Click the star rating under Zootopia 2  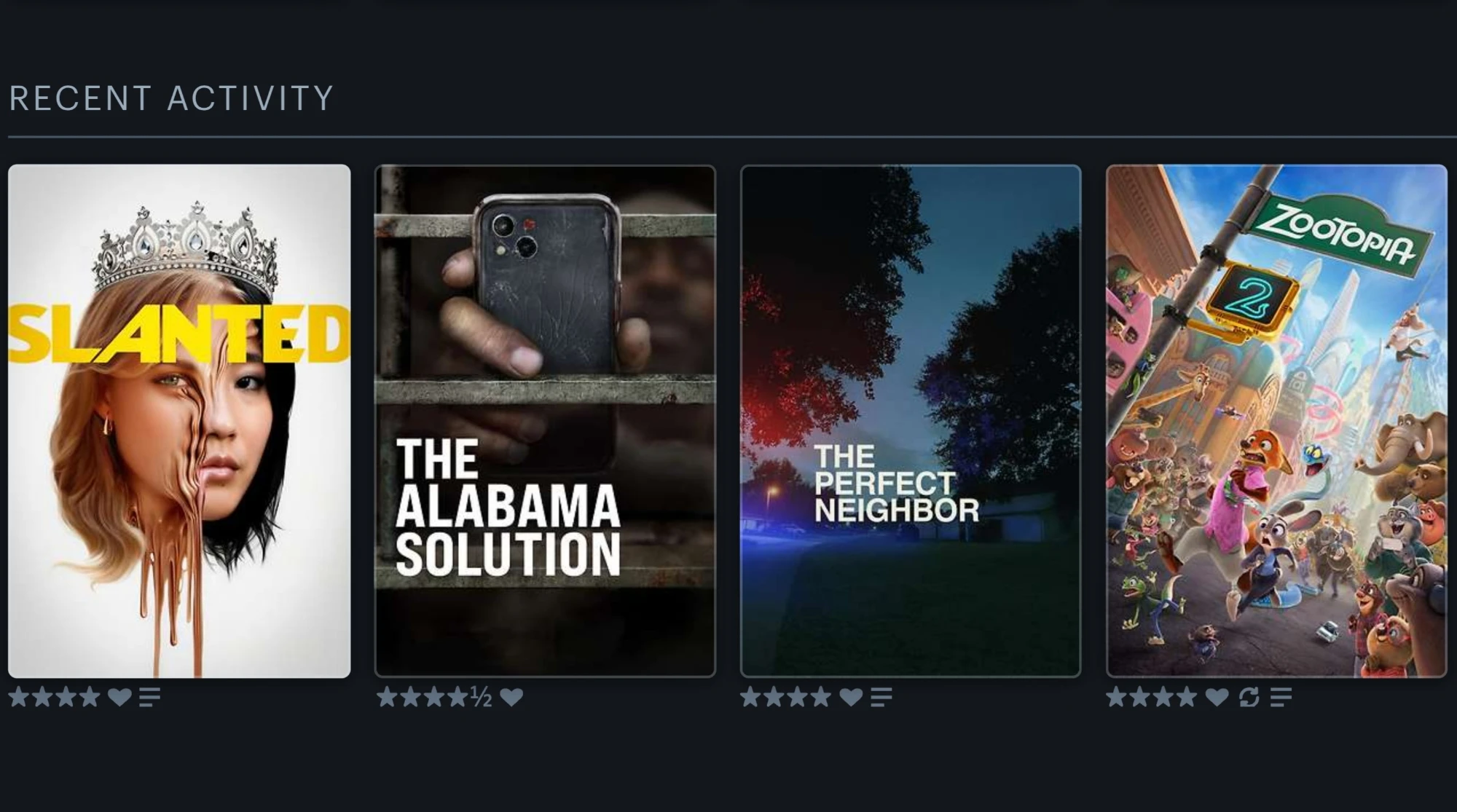(1152, 697)
